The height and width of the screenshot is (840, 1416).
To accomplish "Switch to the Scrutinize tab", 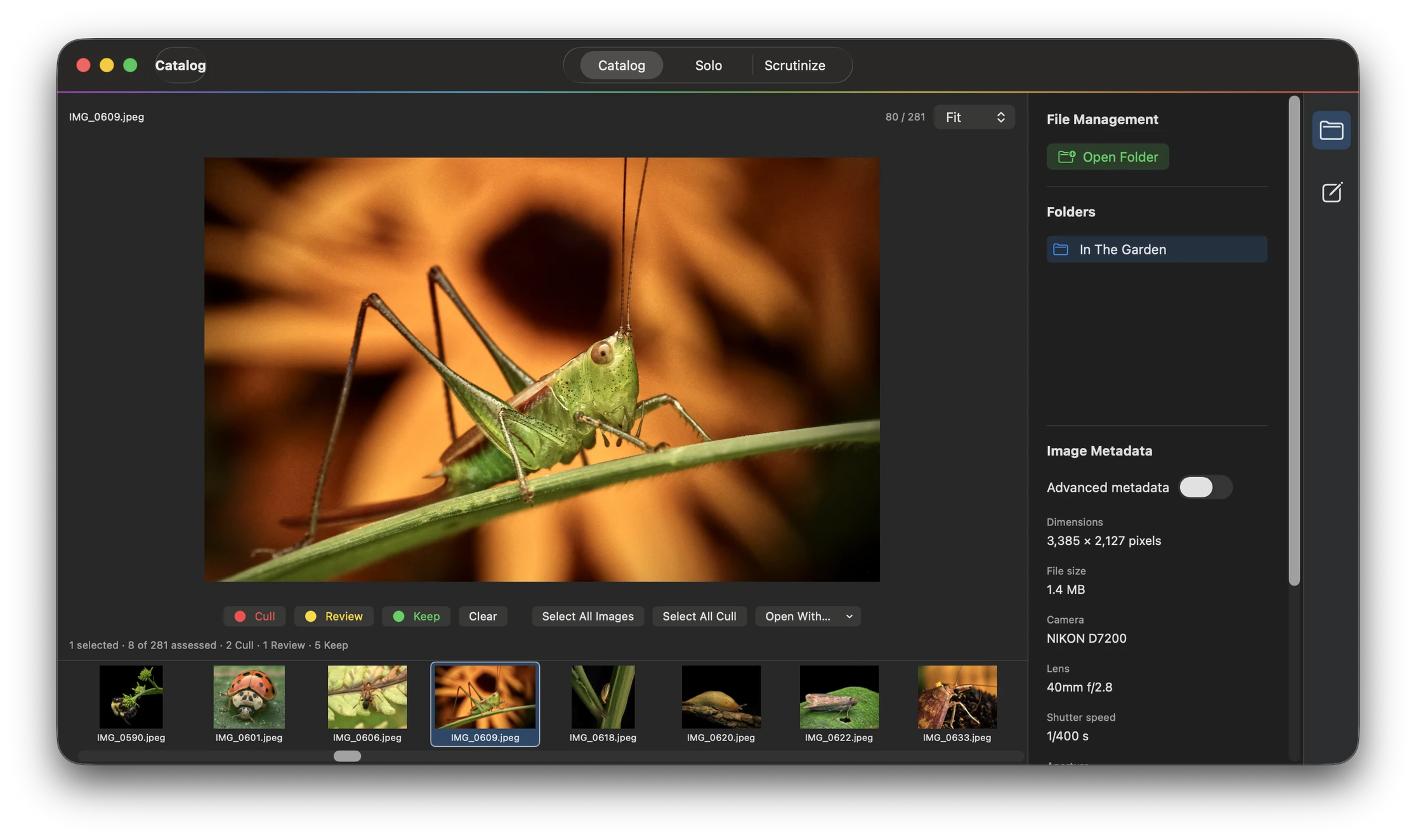I will pyautogui.click(x=794, y=65).
